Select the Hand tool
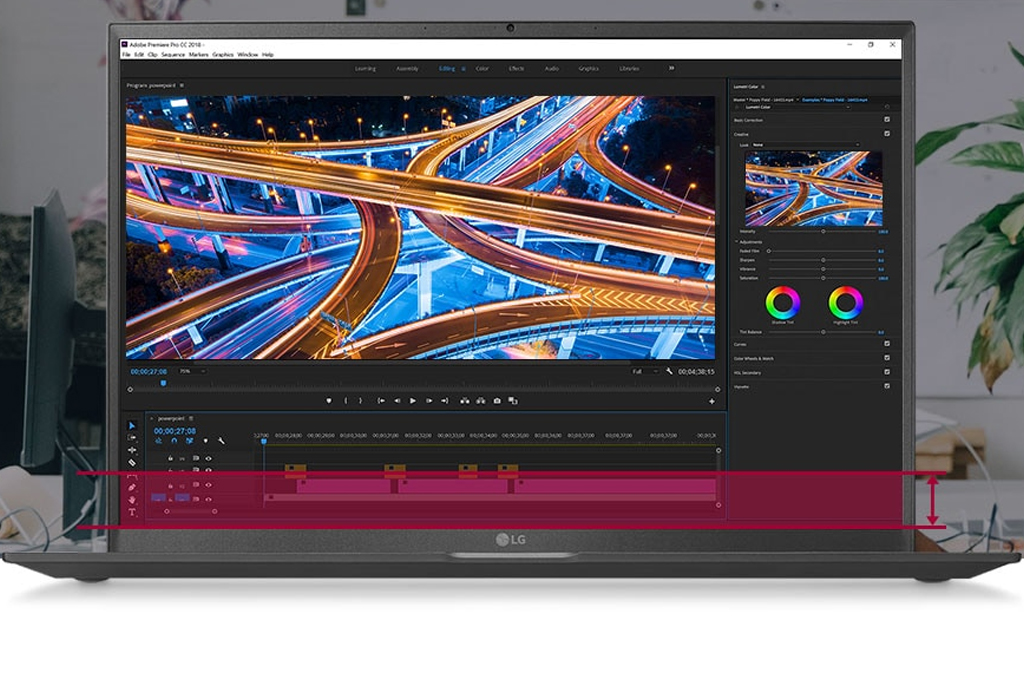Viewport: 1024px width, 682px height. pyautogui.click(x=132, y=500)
